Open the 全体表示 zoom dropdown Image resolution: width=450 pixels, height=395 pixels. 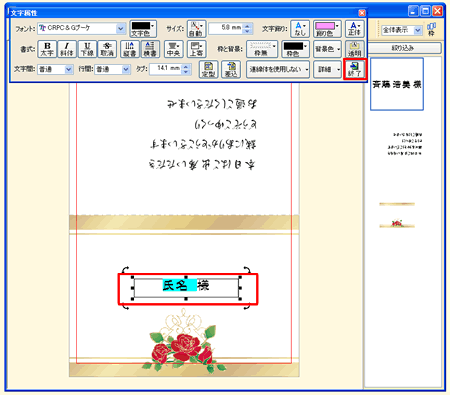point(402,30)
